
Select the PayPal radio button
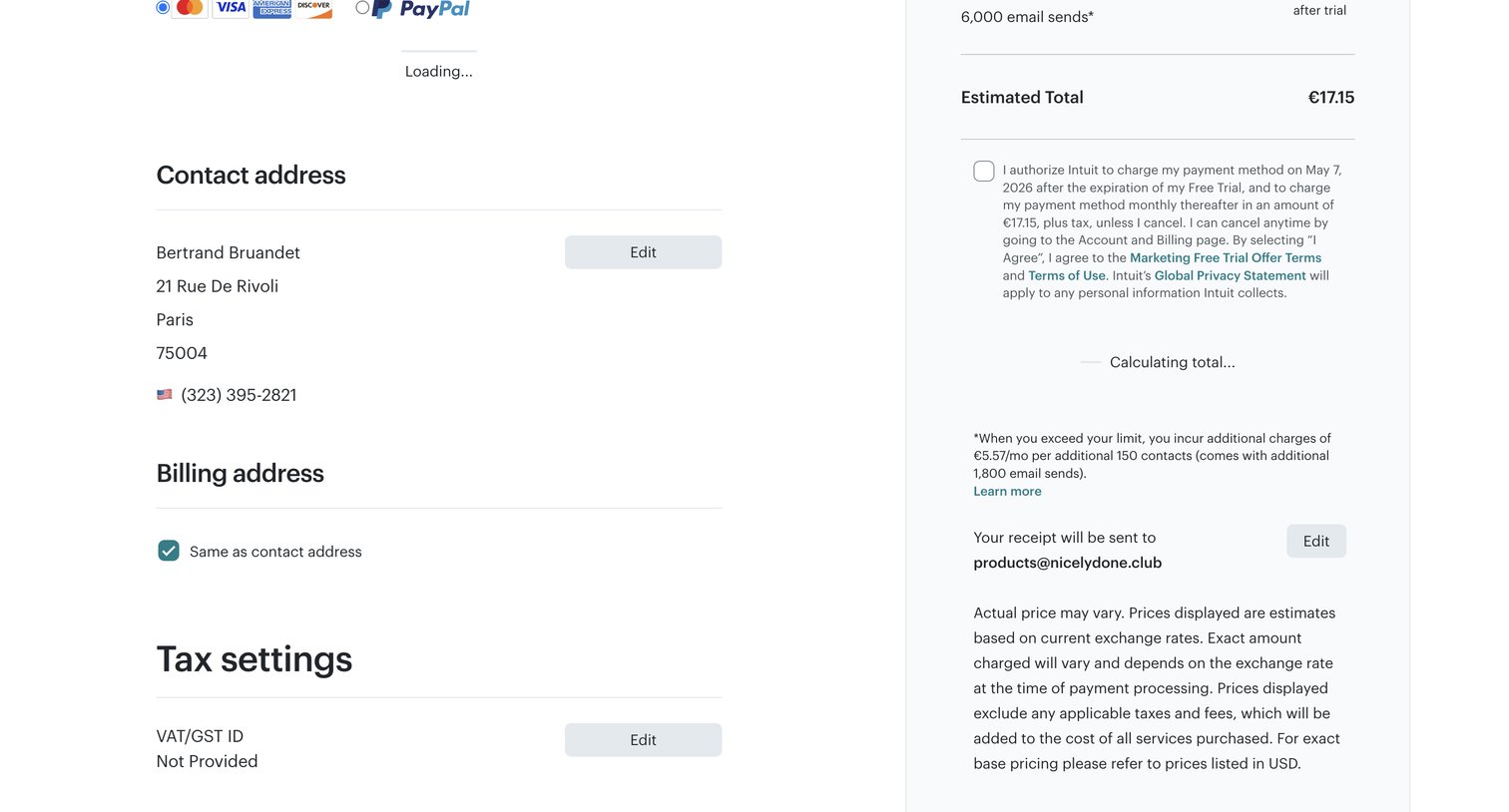point(362,7)
